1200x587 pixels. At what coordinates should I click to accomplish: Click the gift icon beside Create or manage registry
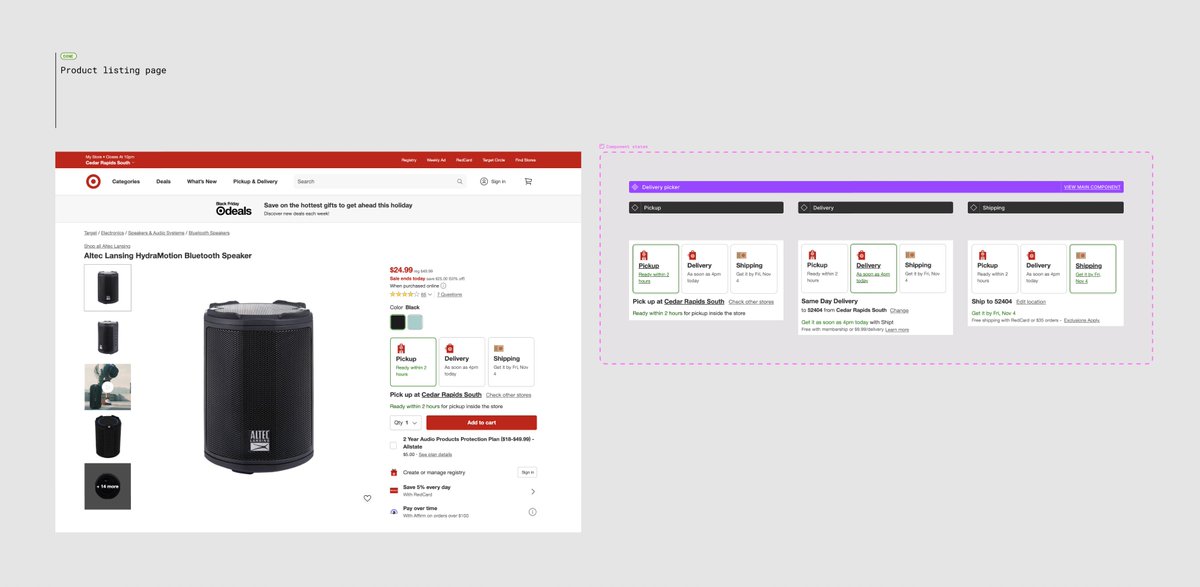(x=394, y=472)
